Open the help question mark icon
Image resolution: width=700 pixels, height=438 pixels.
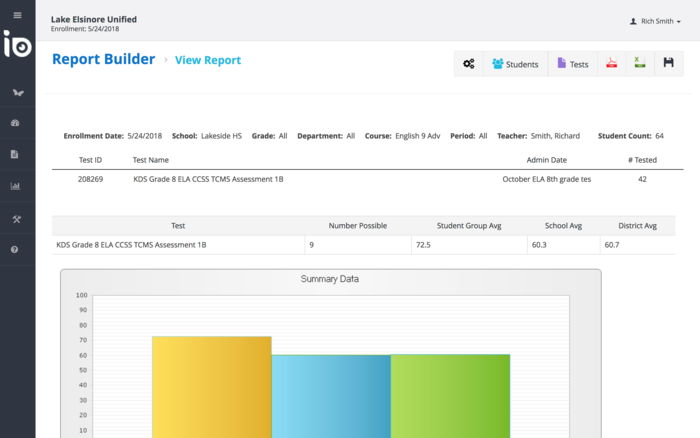[15, 249]
